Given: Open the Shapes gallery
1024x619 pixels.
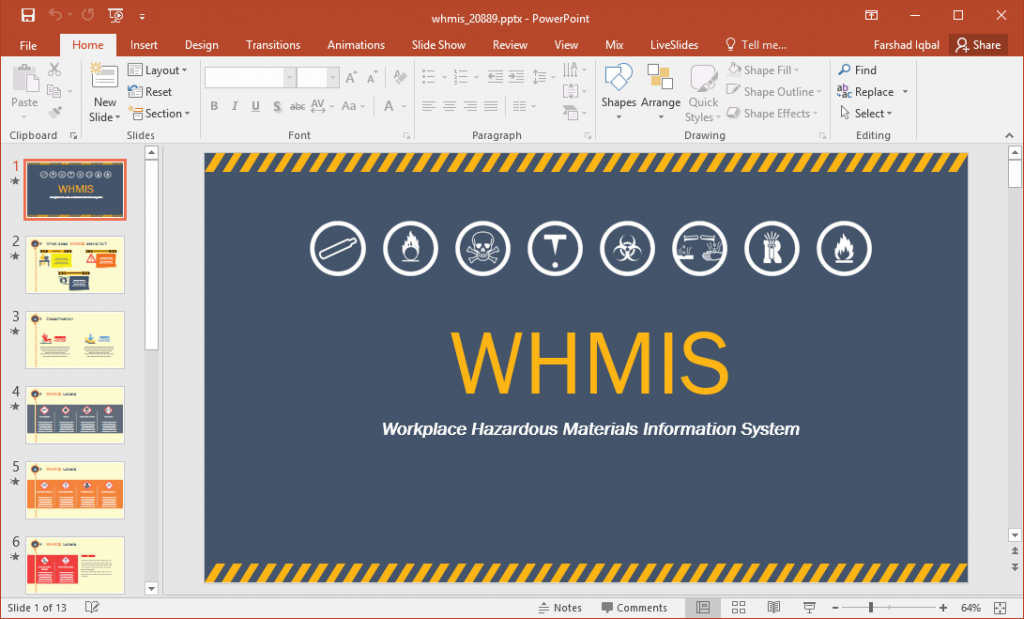Looking at the screenshot, I should (x=618, y=90).
